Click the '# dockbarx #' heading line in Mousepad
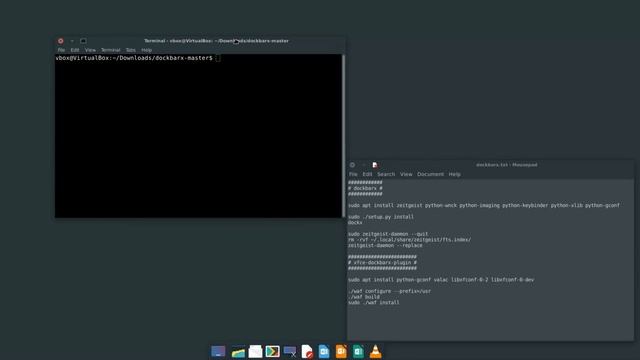The image size is (640, 360). (365, 188)
